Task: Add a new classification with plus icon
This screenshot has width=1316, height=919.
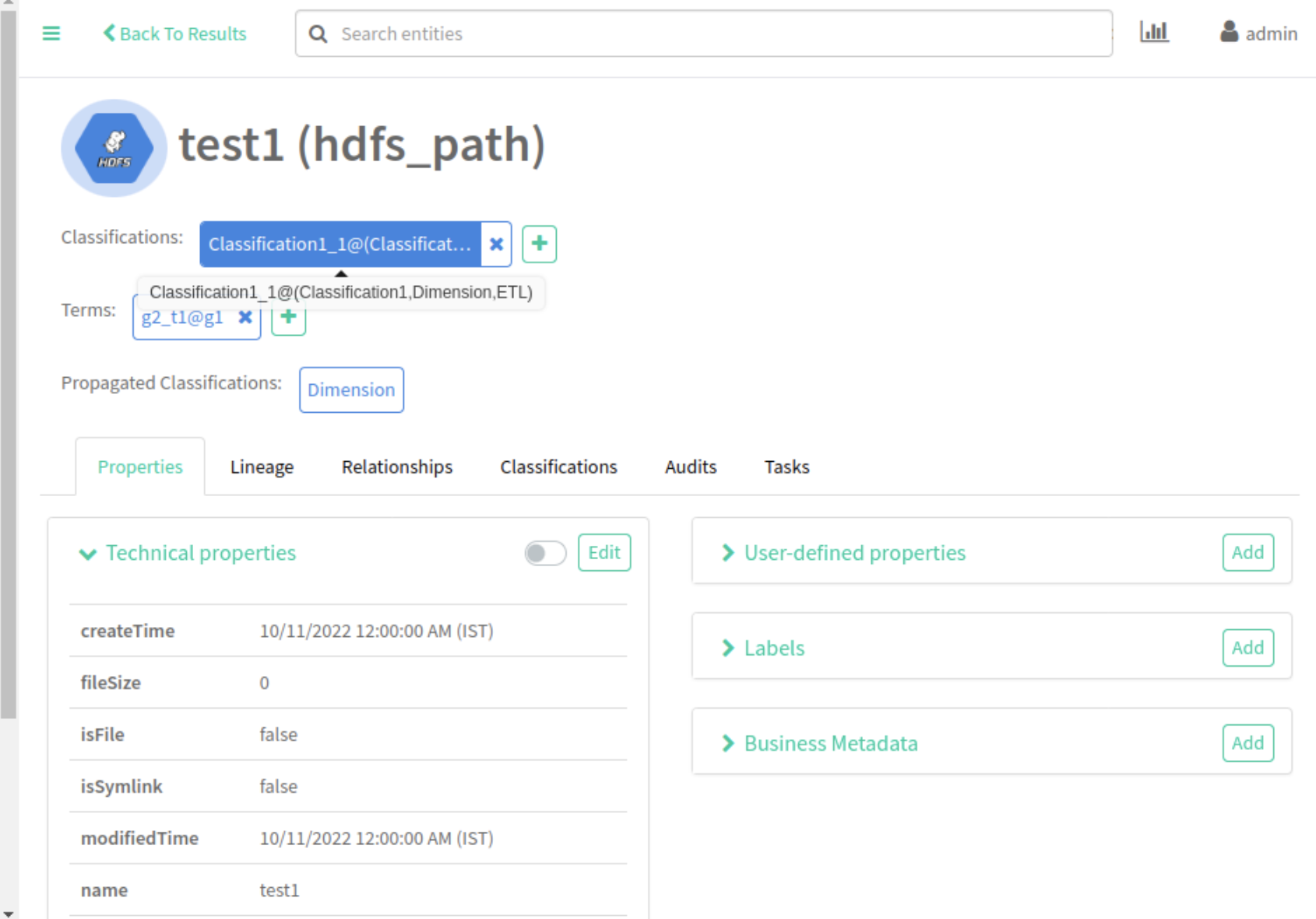Action: pos(539,244)
